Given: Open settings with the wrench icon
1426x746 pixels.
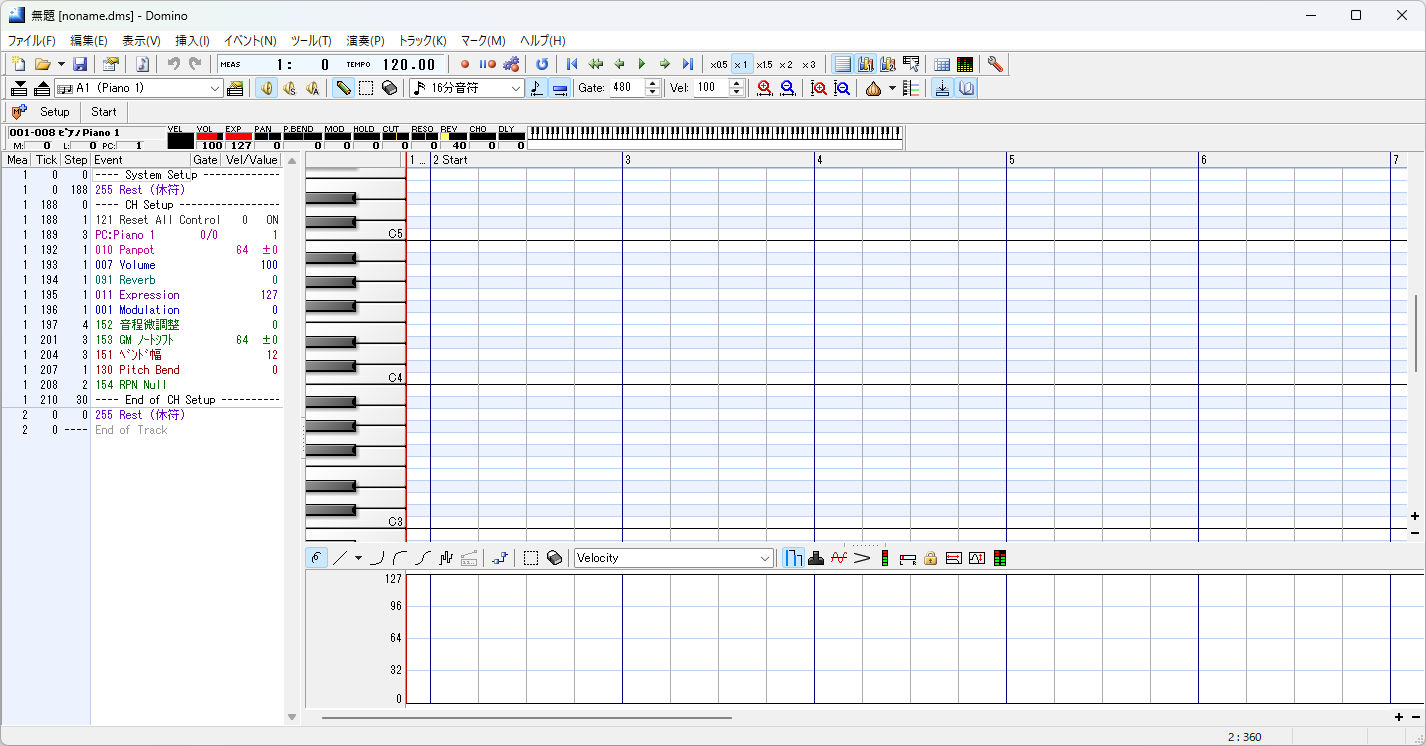Looking at the screenshot, I should 994,64.
